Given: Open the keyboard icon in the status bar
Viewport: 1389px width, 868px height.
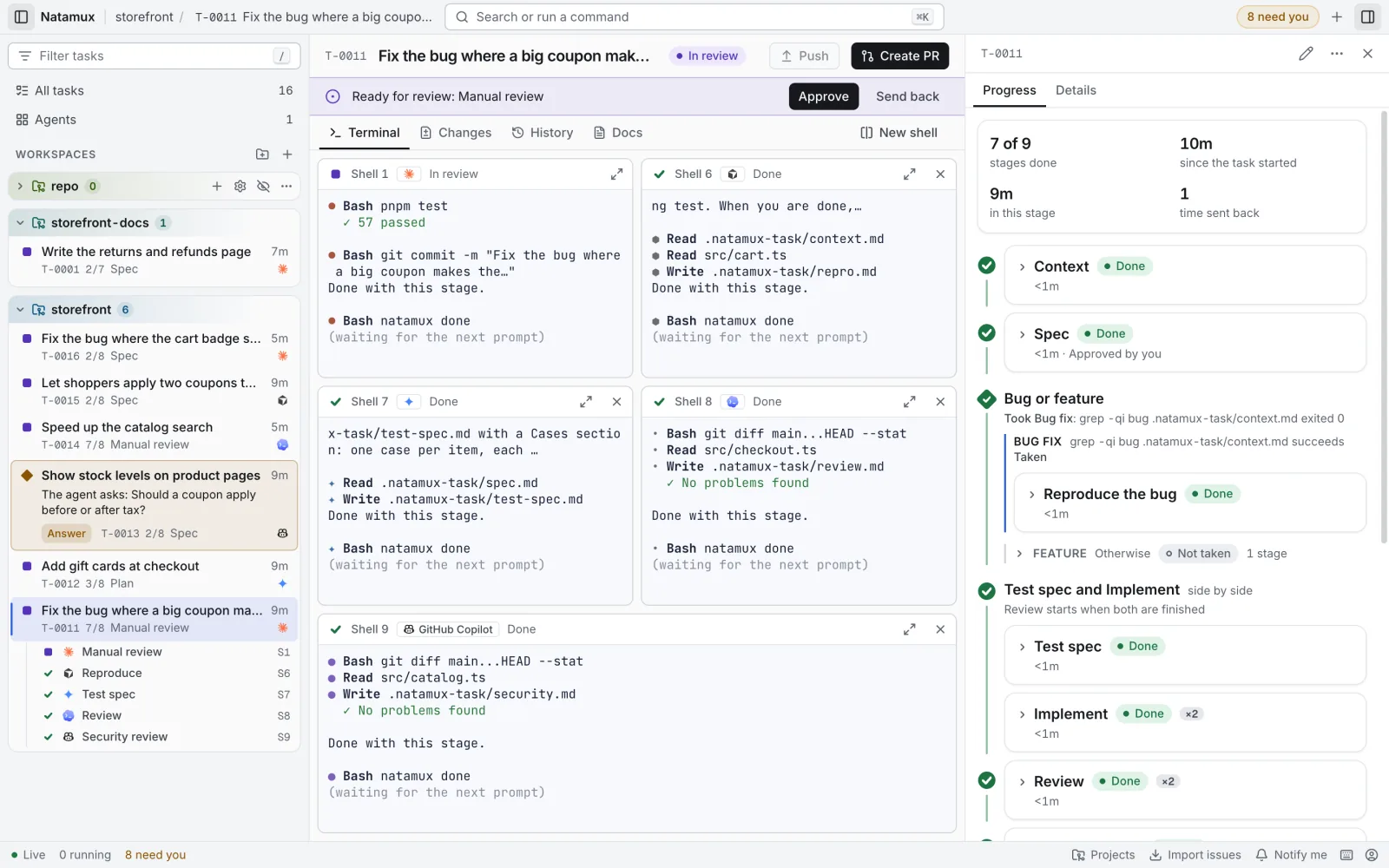Looking at the screenshot, I should (1346, 855).
